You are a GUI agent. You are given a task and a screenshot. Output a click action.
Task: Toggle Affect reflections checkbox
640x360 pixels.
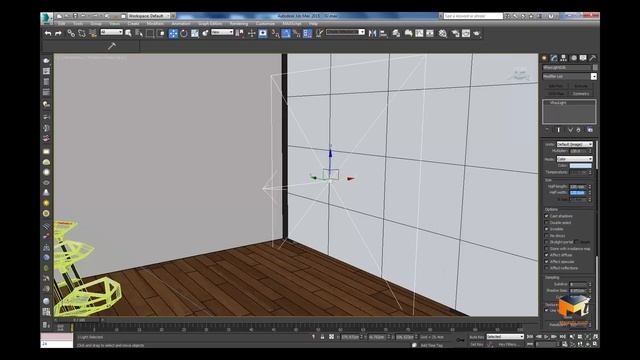pos(547,268)
